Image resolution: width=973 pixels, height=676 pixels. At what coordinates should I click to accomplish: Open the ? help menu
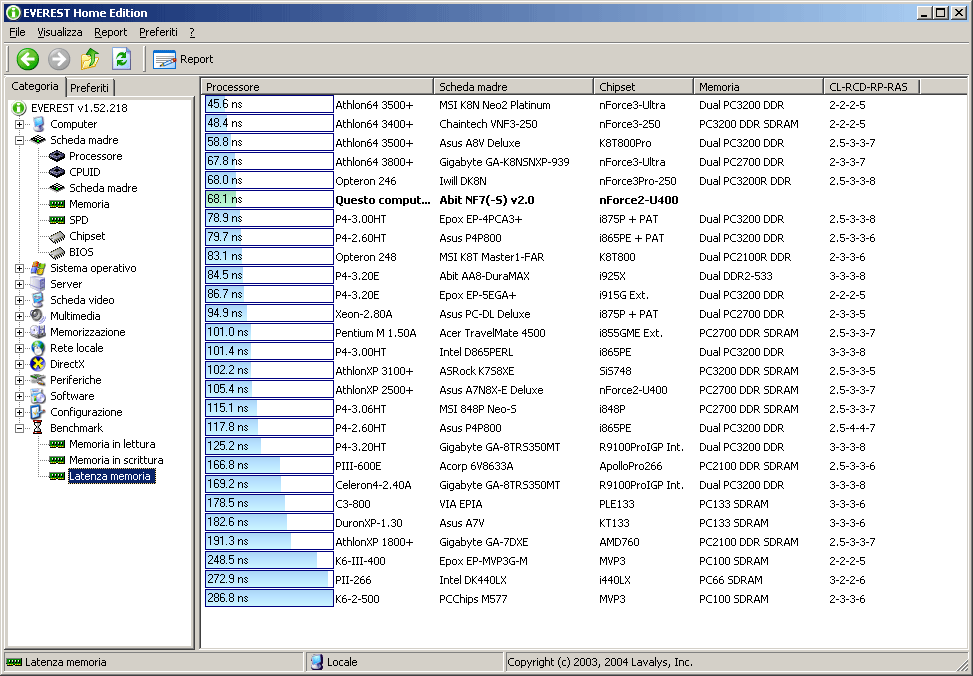pyautogui.click(x=192, y=32)
